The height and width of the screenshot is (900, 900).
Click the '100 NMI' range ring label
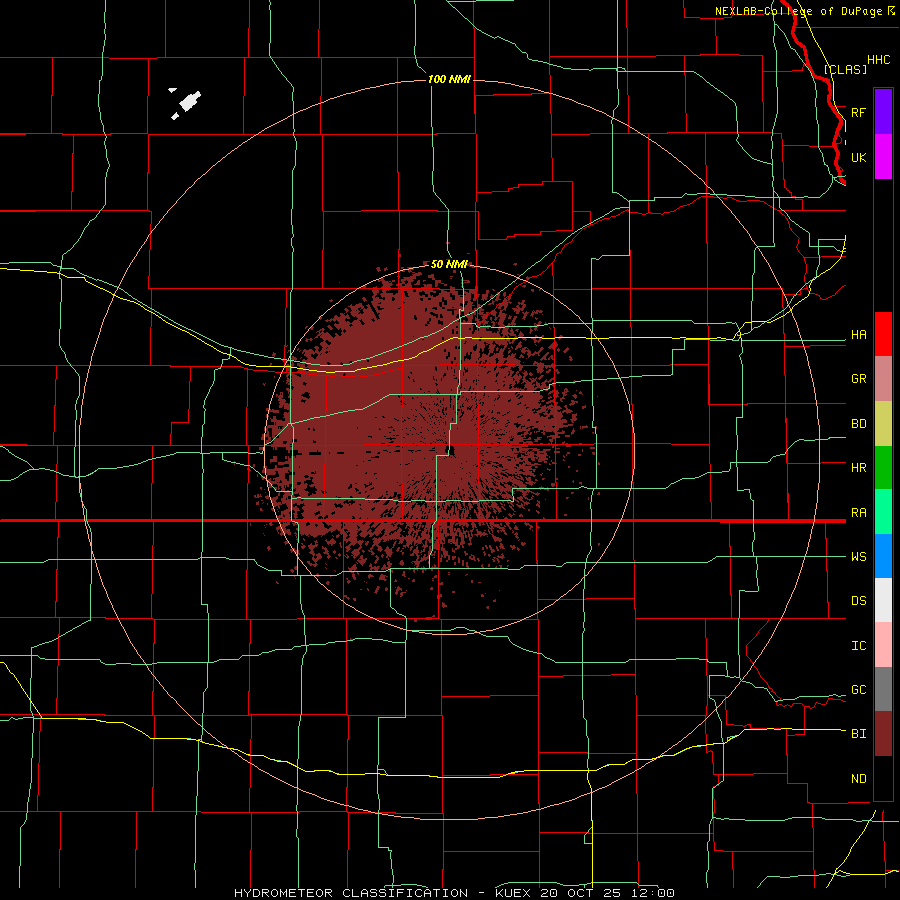click(449, 79)
